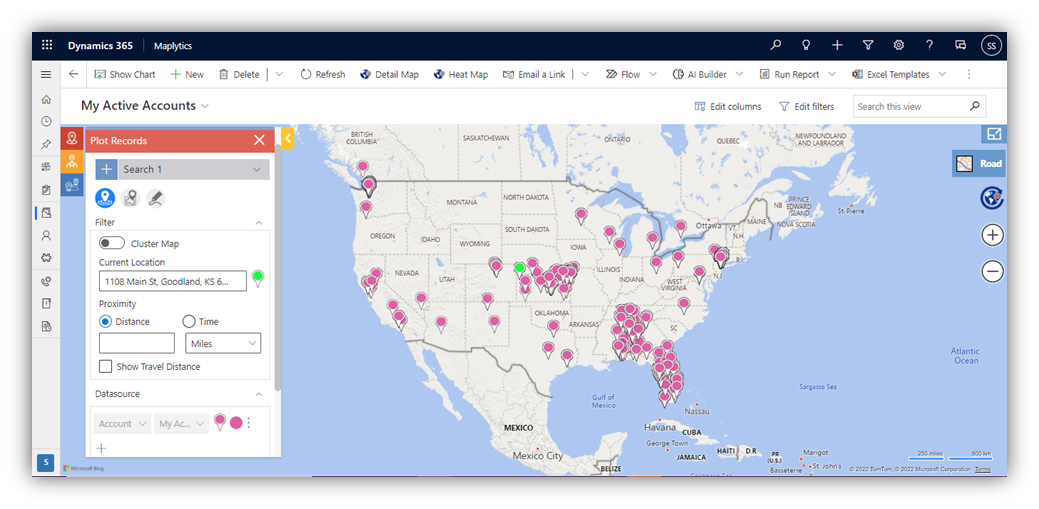1039x509 pixels.
Task: Click New in command bar
Action: tap(187, 74)
